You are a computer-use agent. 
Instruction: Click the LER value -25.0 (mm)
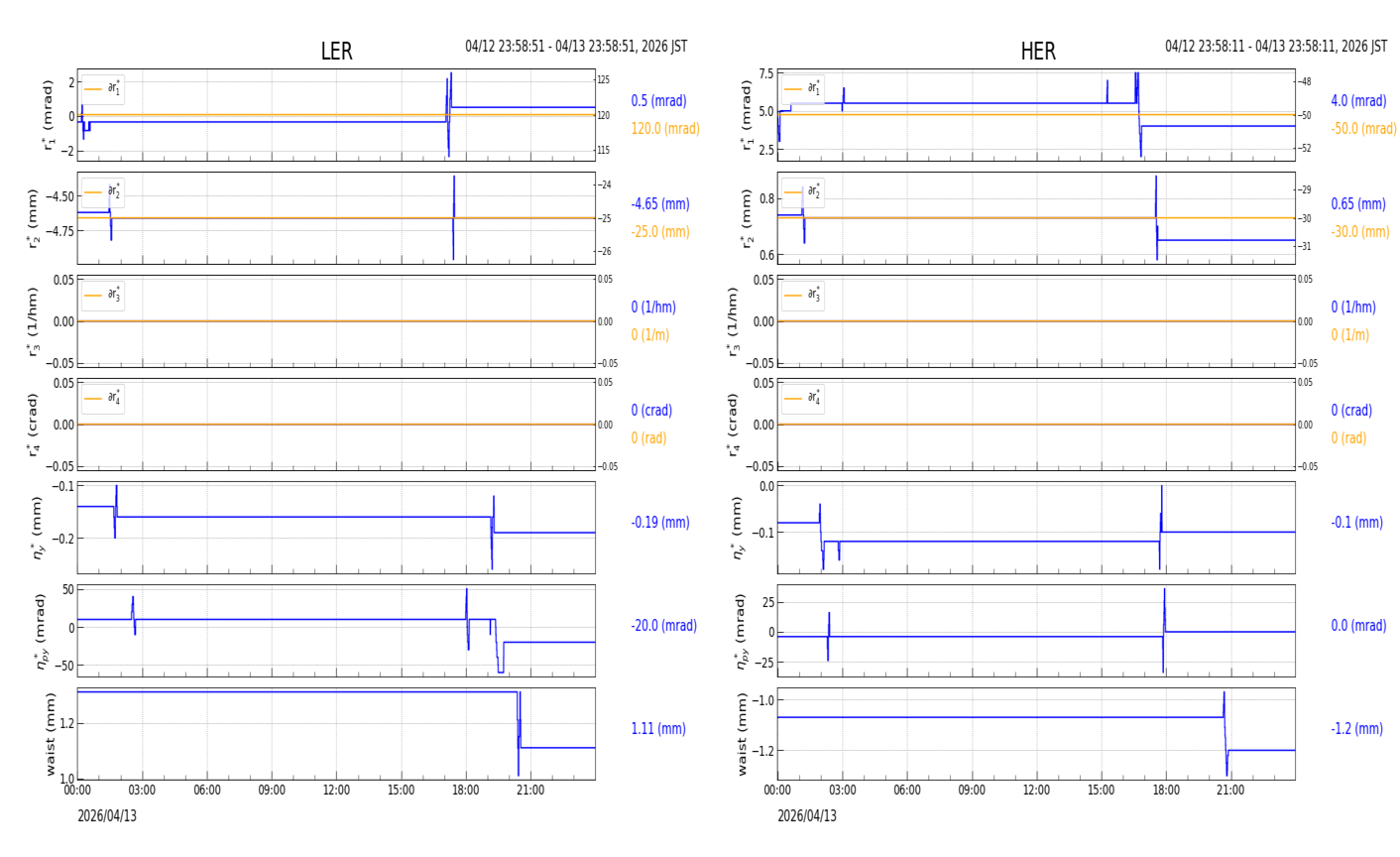tap(660, 232)
